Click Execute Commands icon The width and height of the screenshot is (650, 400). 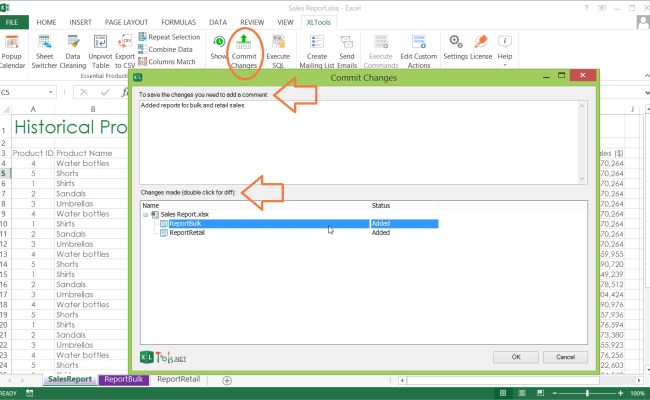(x=381, y=42)
